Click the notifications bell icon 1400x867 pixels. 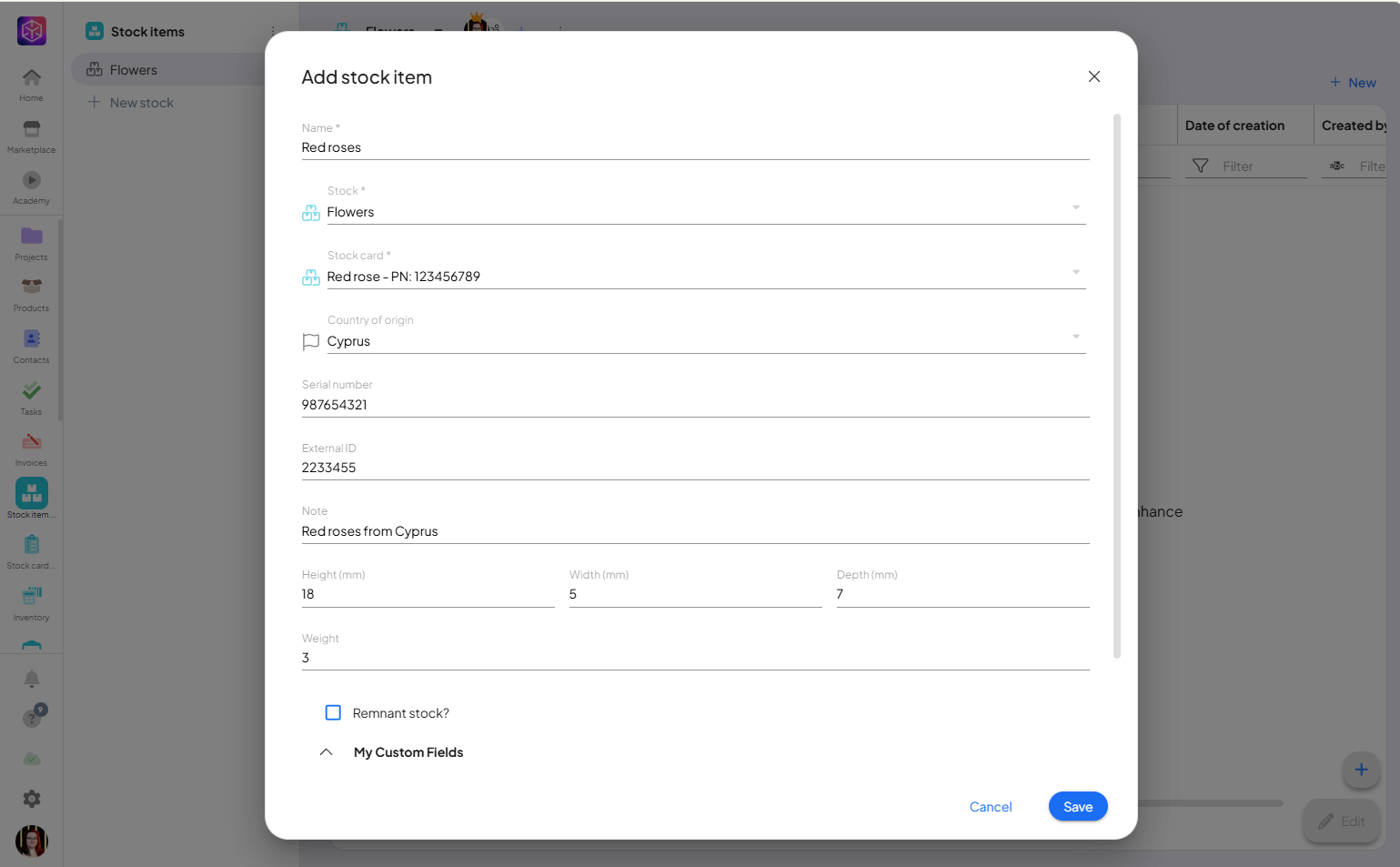[31, 679]
